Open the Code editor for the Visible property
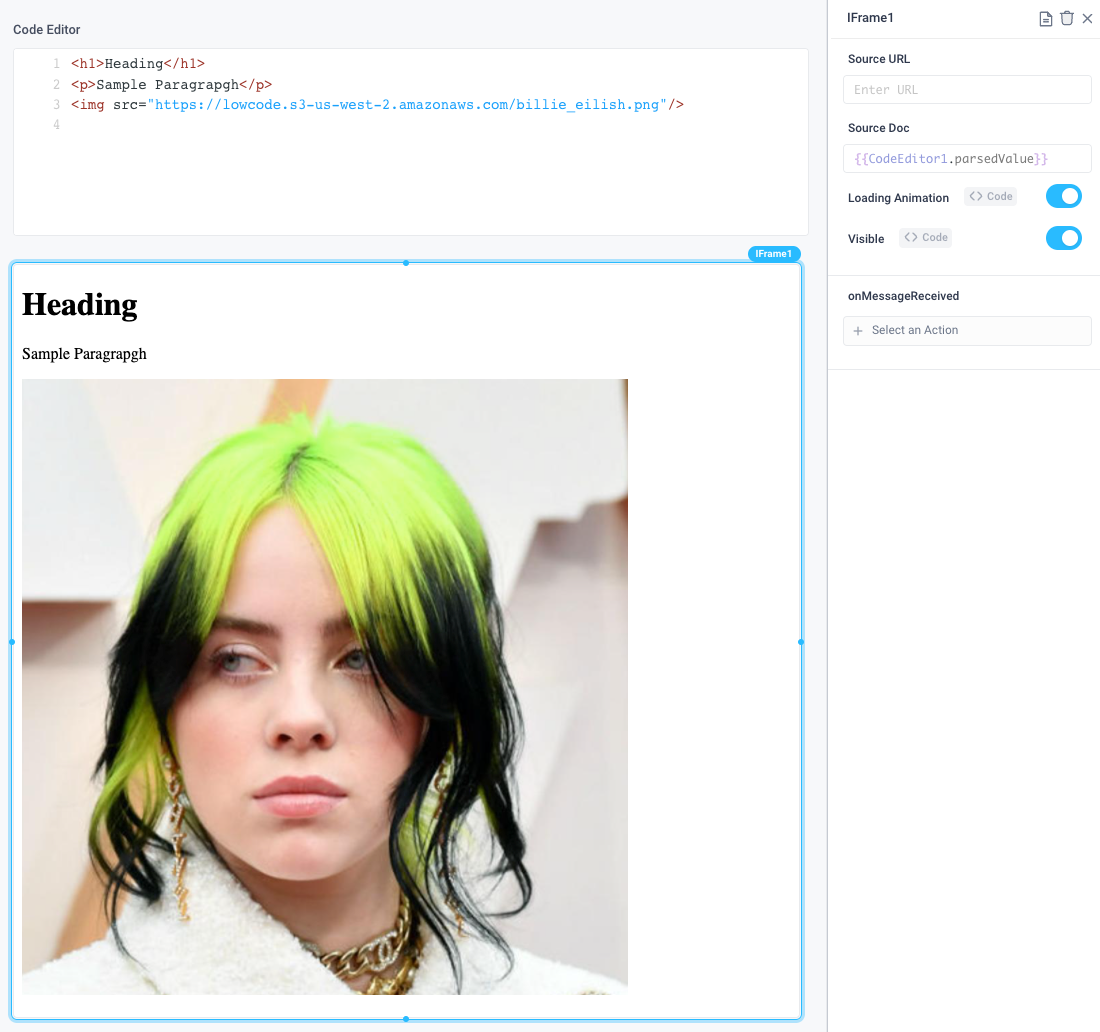1100x1032 pixels. [x=925, y=237]
